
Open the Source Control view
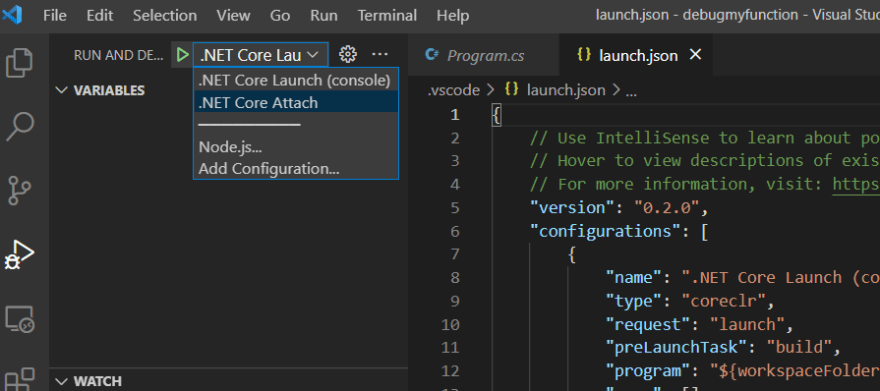(x=20, y=190)
